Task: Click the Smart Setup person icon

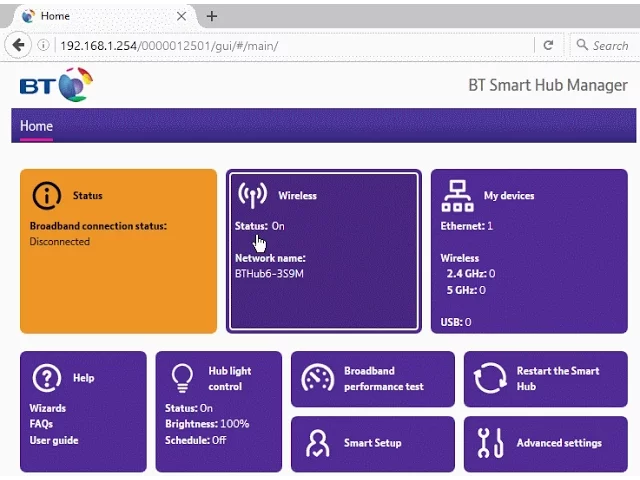Action: point(318,443)
